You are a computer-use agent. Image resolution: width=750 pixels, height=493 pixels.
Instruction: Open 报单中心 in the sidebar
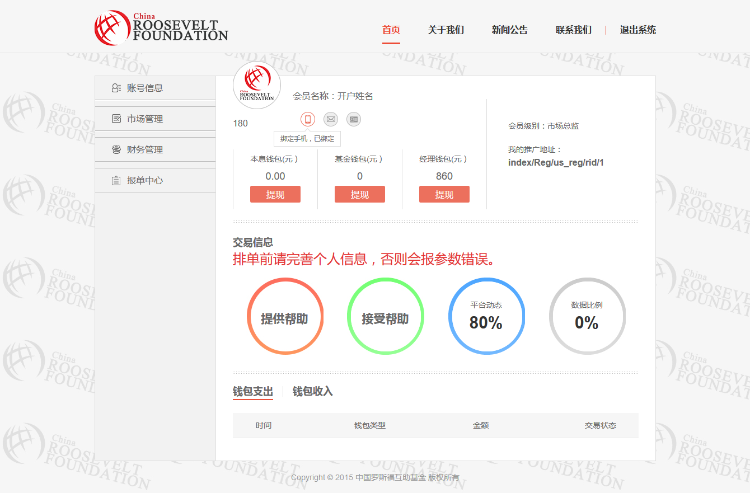click(x=155, y=180)
